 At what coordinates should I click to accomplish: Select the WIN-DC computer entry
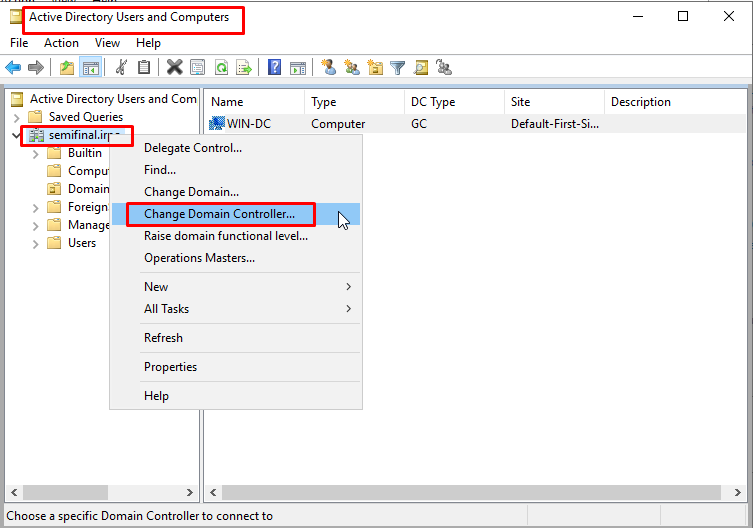(x=248, y=124)
